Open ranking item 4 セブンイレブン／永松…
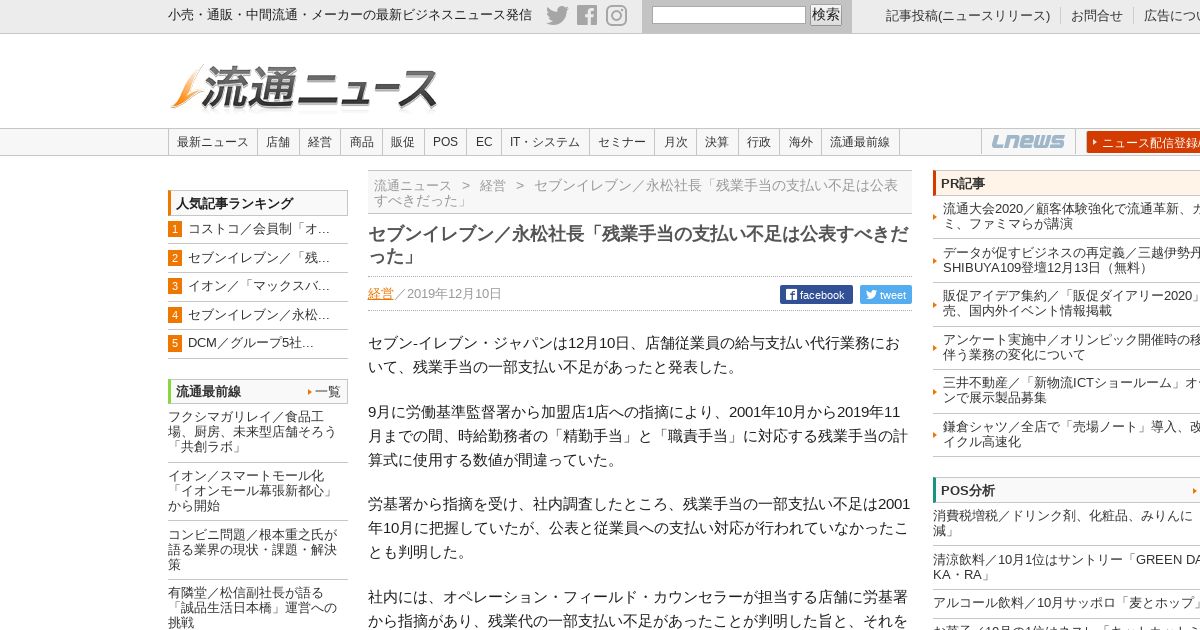 pos(258,315)
